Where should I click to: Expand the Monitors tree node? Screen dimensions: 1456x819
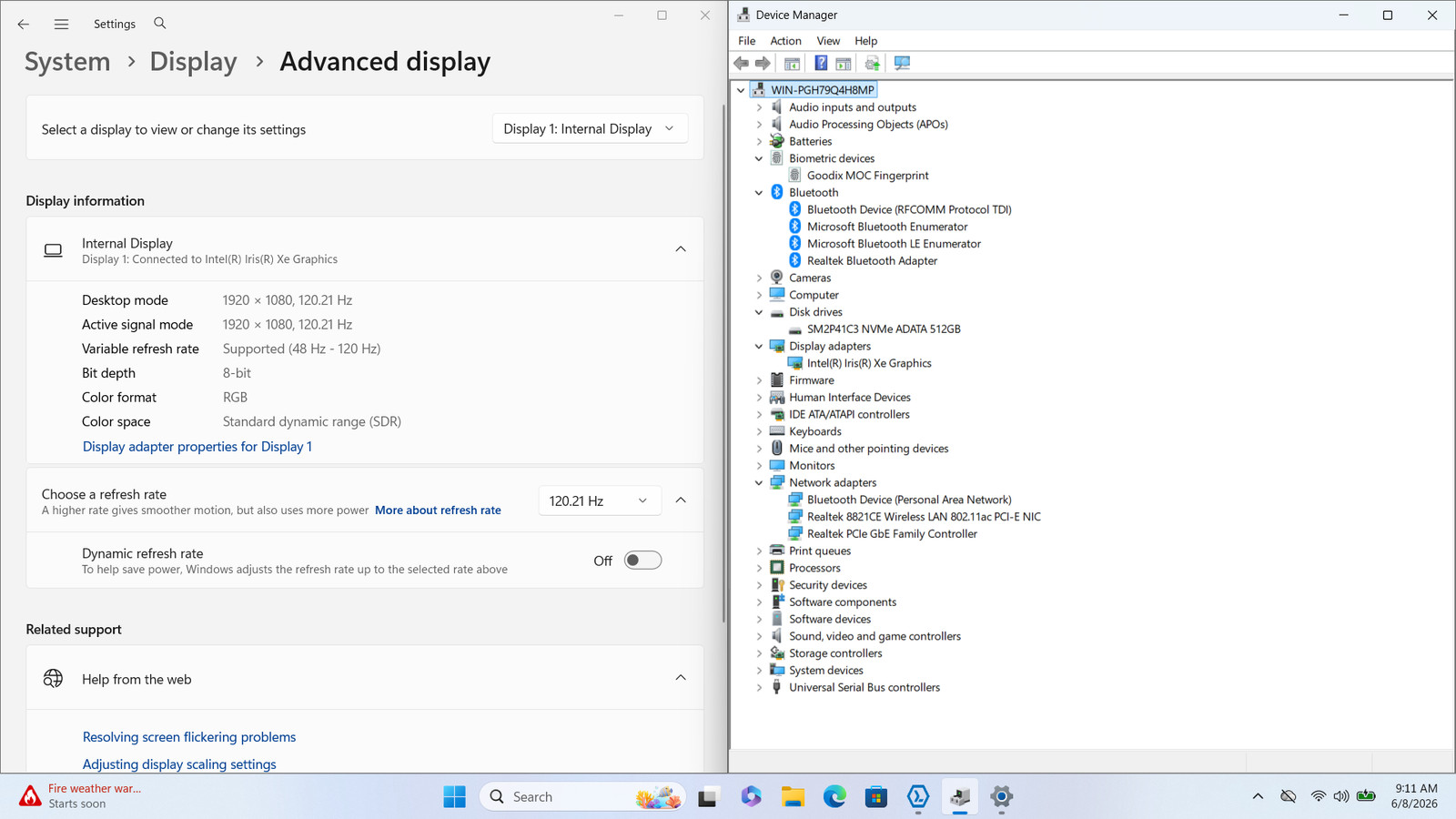click(x=759, y=466)
